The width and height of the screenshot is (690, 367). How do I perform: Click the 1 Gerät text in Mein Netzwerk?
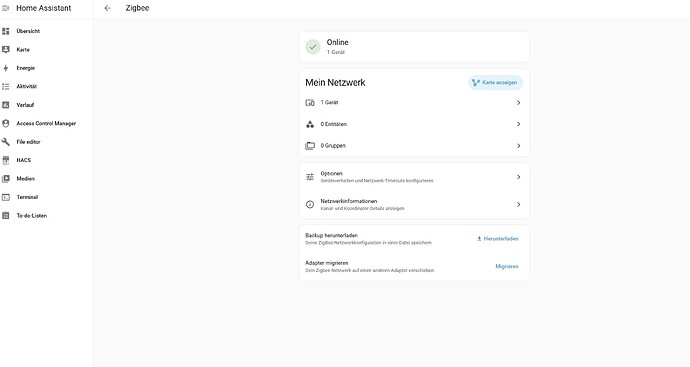[329, 103]
